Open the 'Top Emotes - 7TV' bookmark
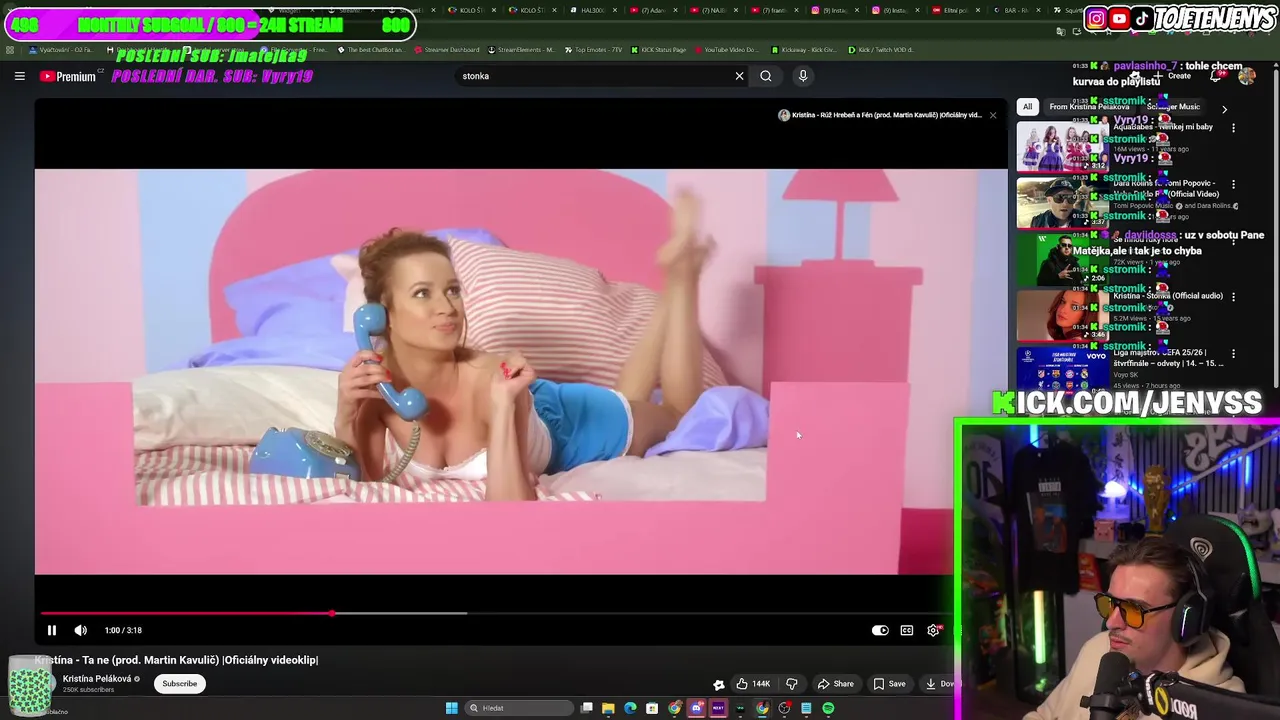Viewport: 1280px width, 720px height. pos(593,49)
